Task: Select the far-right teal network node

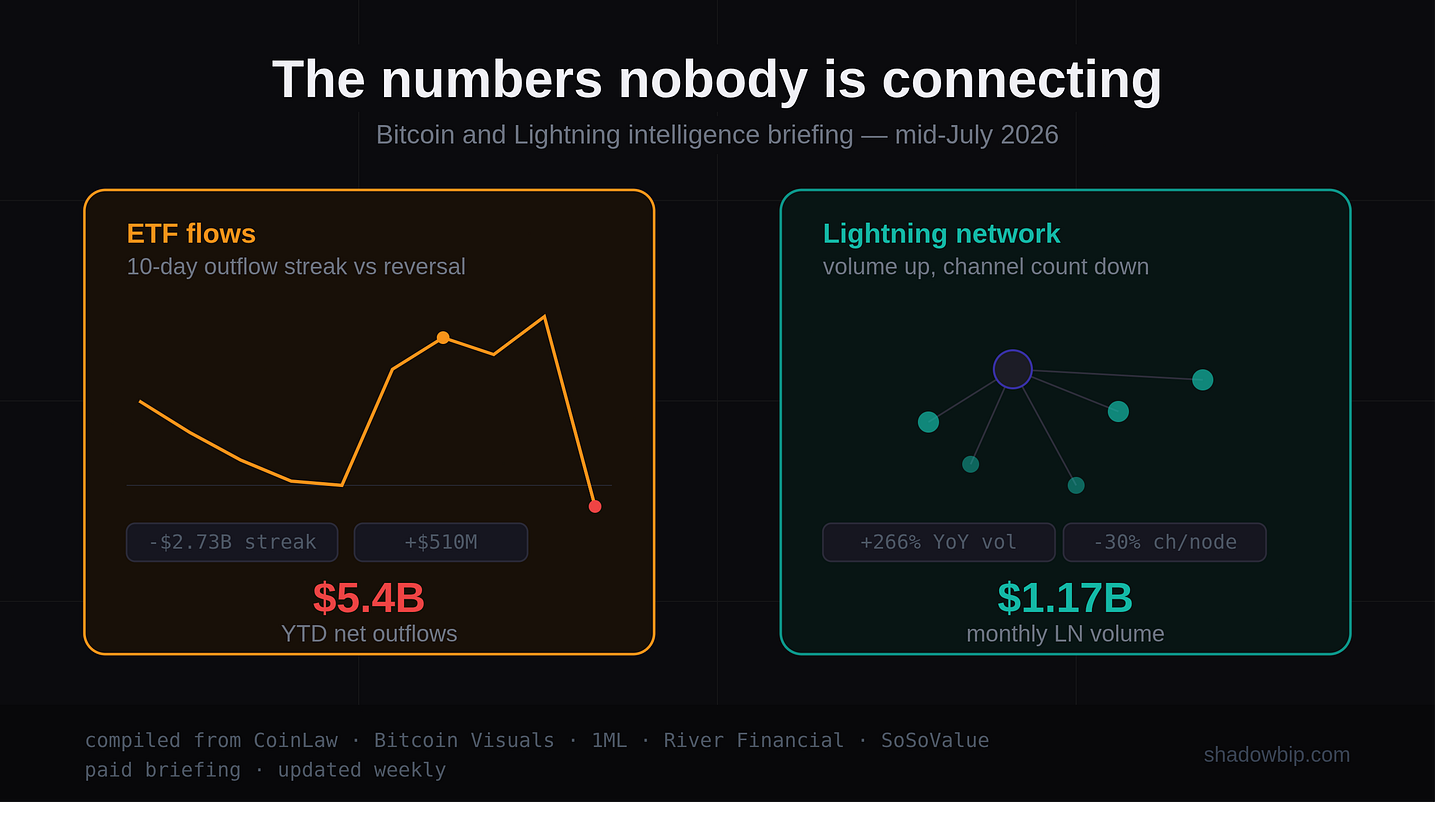Action: click(x=1202, y=380)
